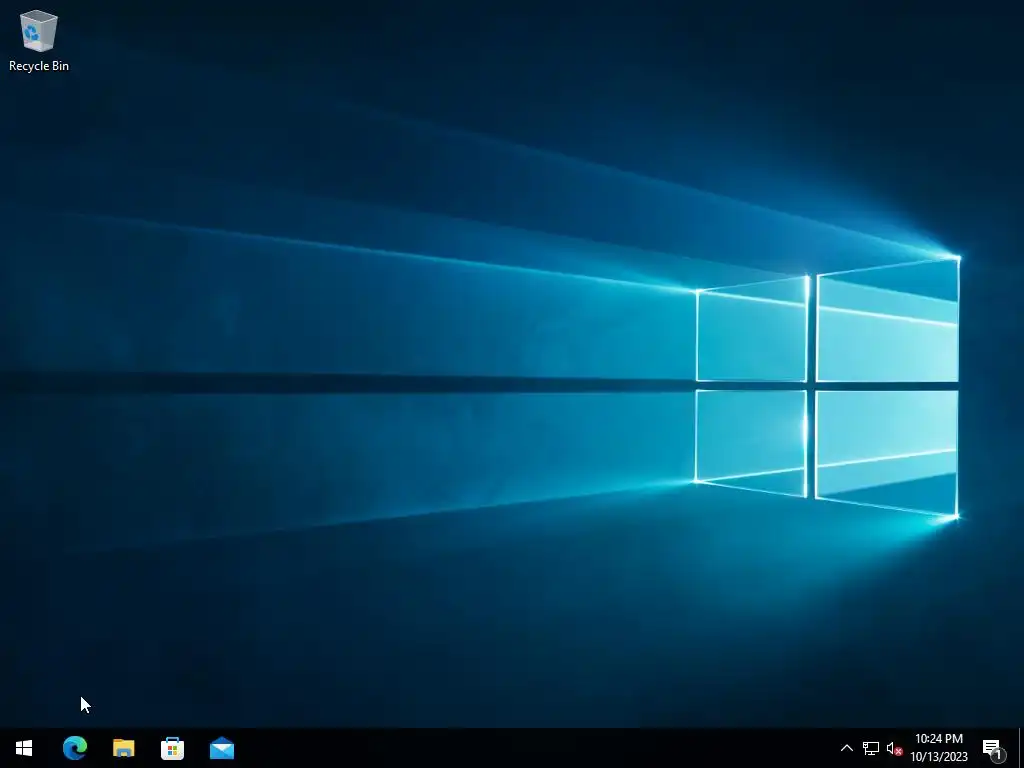Screen dimensions: 1024x768
Task: Launch Microsoft Edge from the taskbar
Action: [74, 748]
